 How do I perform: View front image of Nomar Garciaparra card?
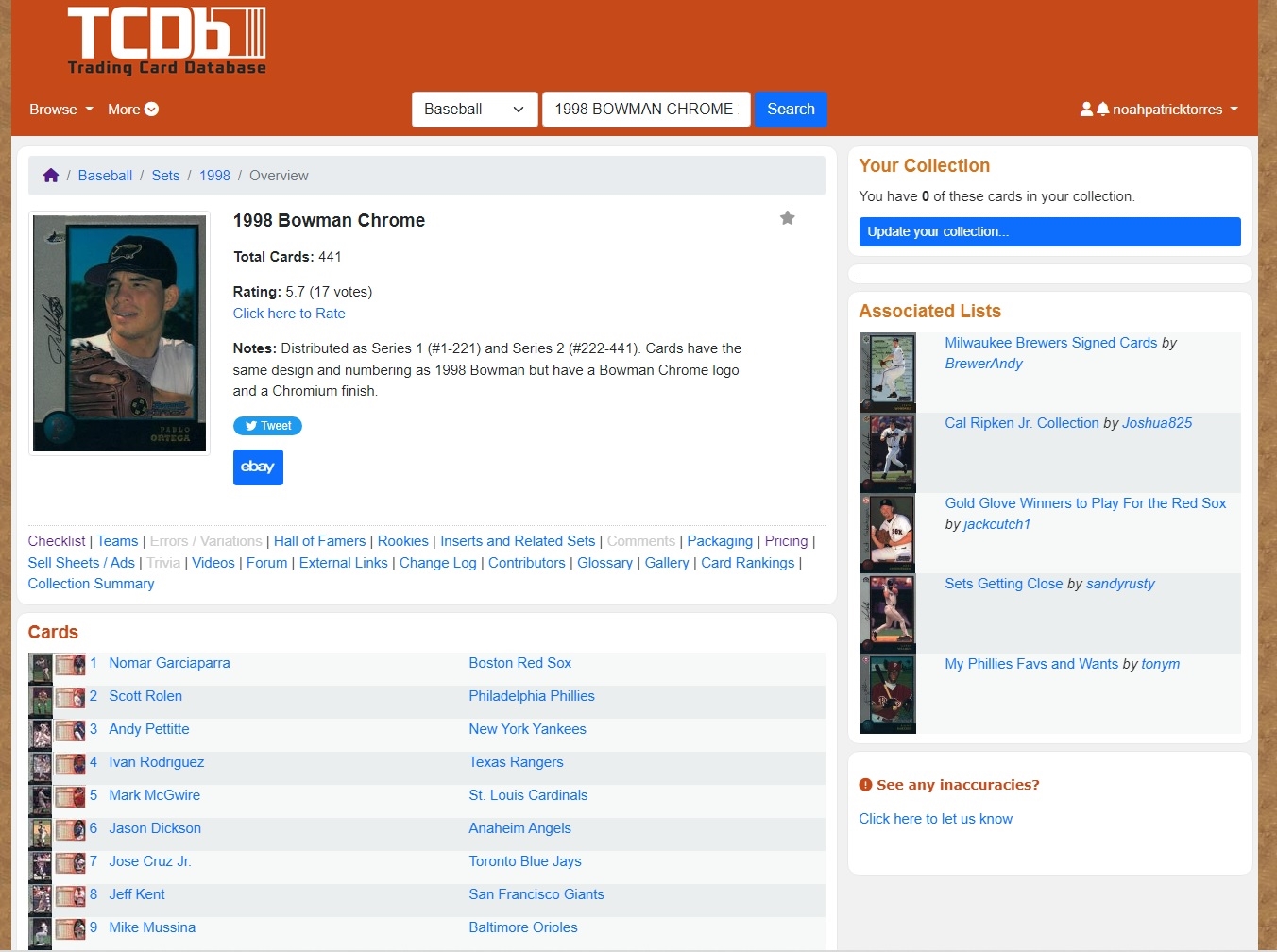[x=41, y=669]
